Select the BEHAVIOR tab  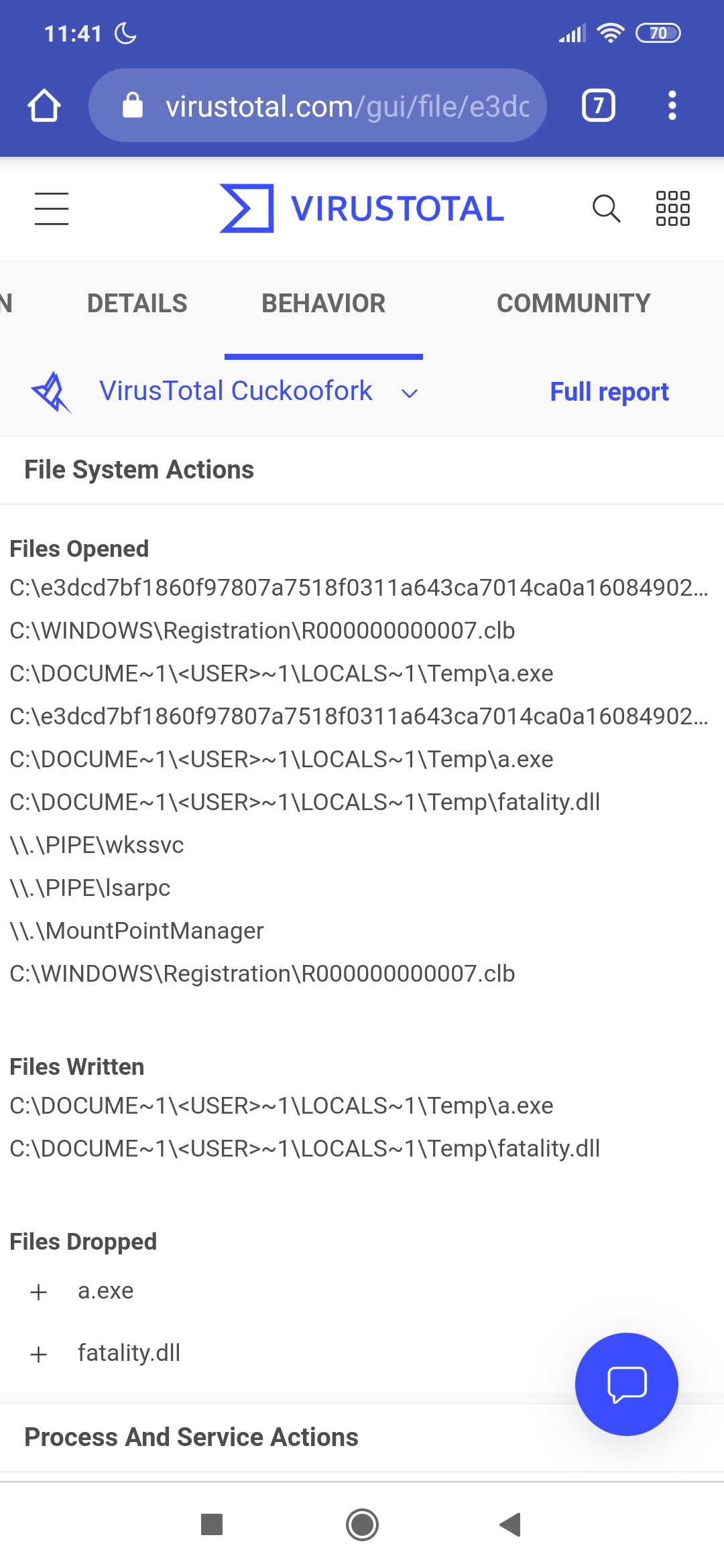[x=324, y=304]
